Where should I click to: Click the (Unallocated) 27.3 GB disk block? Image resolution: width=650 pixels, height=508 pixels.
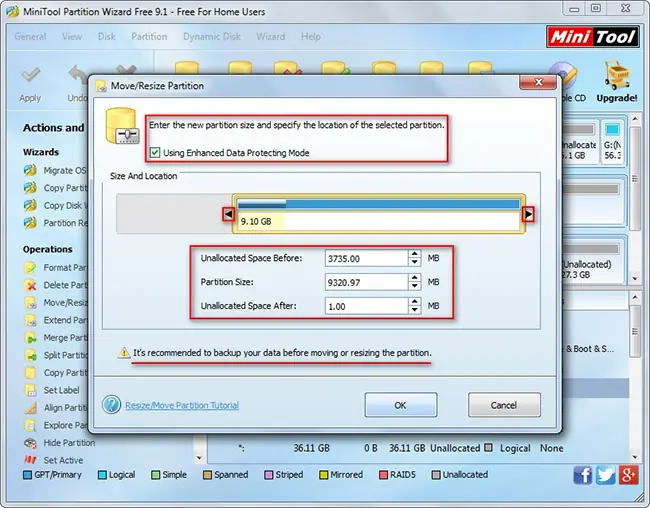tap(593, 260)
